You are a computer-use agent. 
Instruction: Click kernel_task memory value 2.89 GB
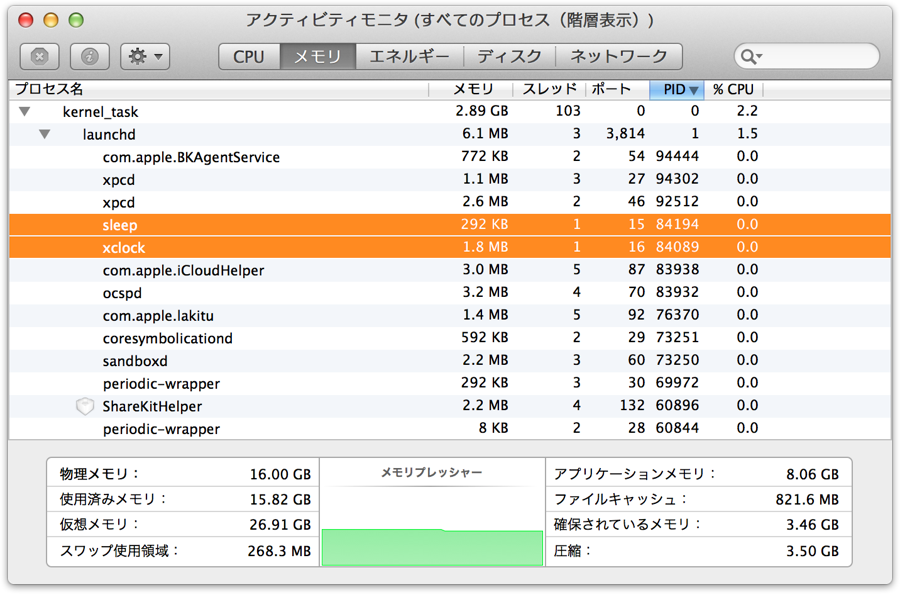point(482,111)
